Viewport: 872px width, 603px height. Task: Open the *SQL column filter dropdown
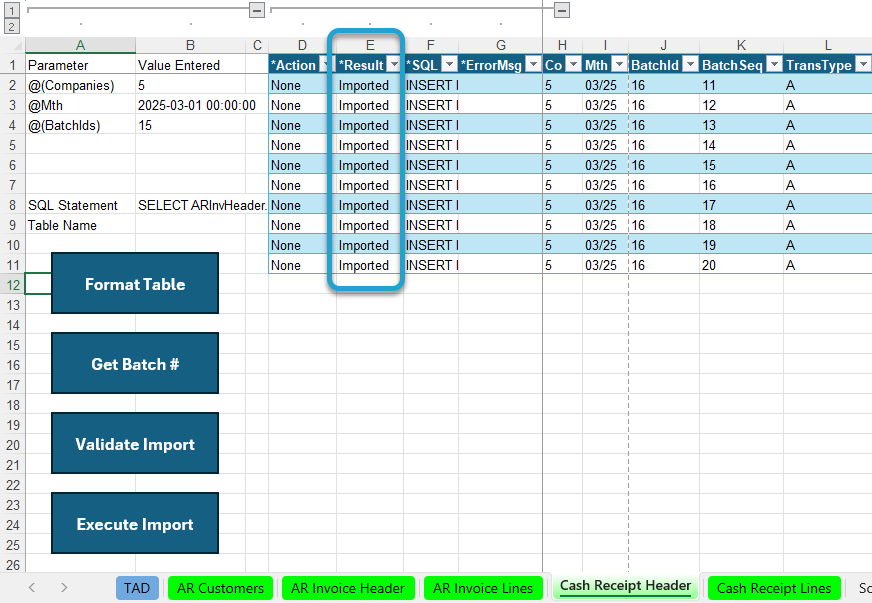coord(449,65)
